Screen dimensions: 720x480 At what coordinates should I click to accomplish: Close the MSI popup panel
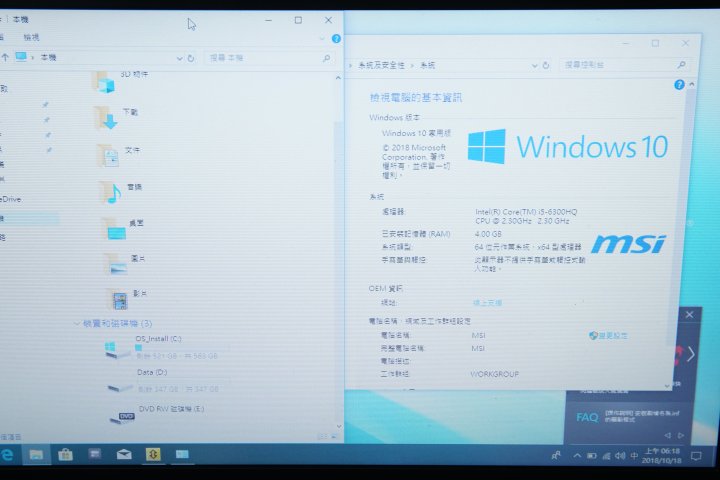pos(690,315)
